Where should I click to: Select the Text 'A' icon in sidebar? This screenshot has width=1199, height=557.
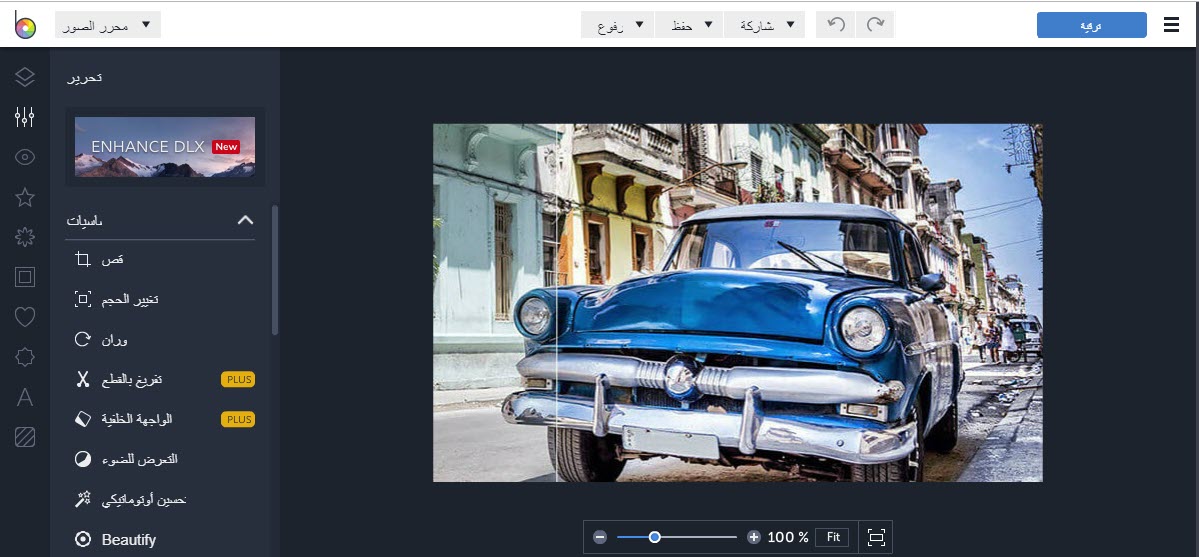pos(25,397)
